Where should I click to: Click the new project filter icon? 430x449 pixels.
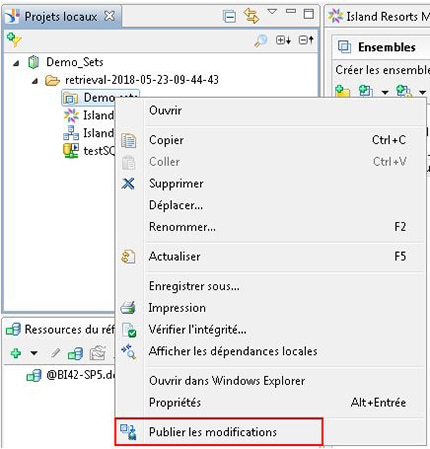coord(14,40)
